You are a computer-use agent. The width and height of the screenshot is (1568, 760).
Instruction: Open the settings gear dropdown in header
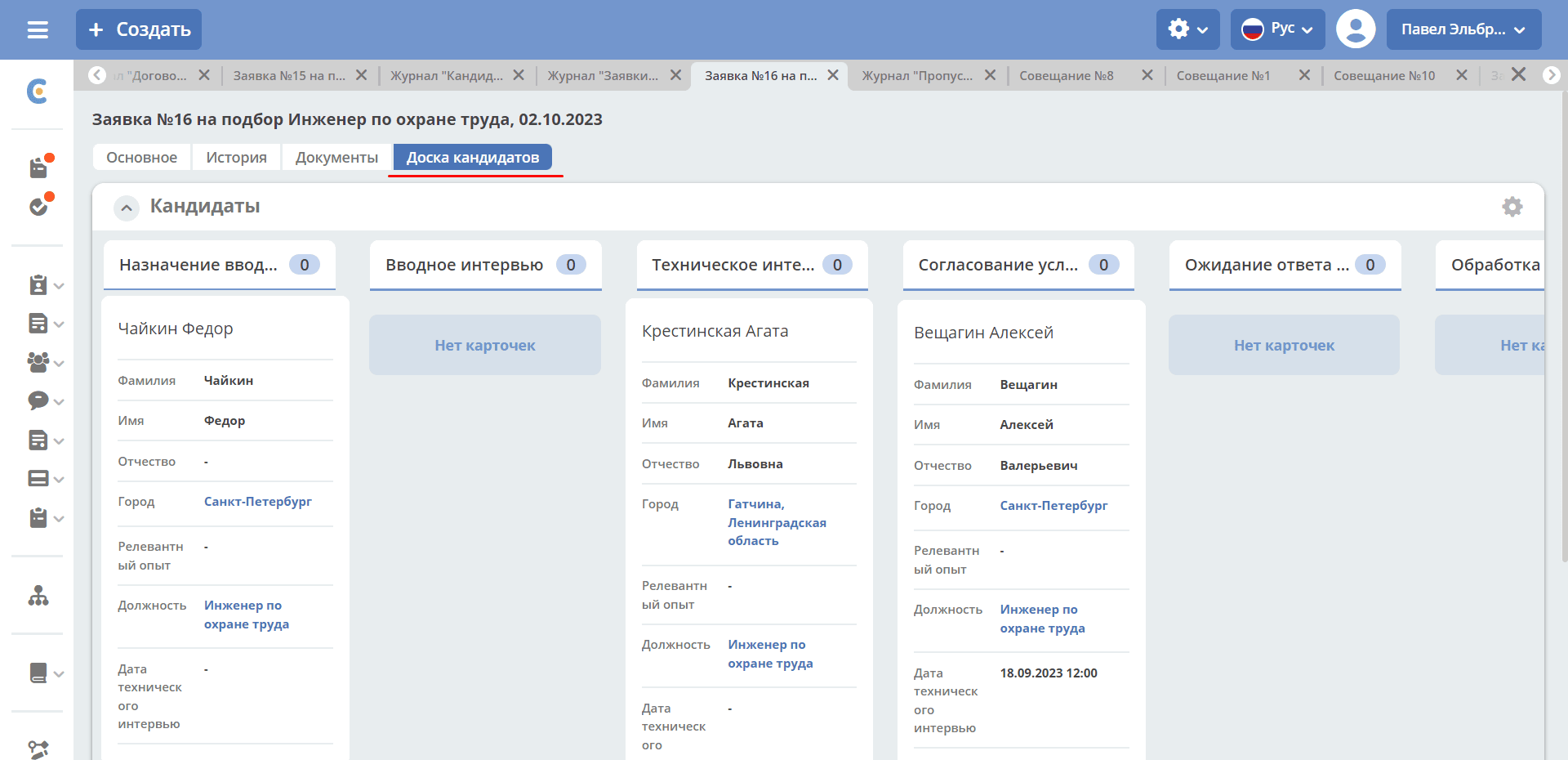tap(1187, 29)
